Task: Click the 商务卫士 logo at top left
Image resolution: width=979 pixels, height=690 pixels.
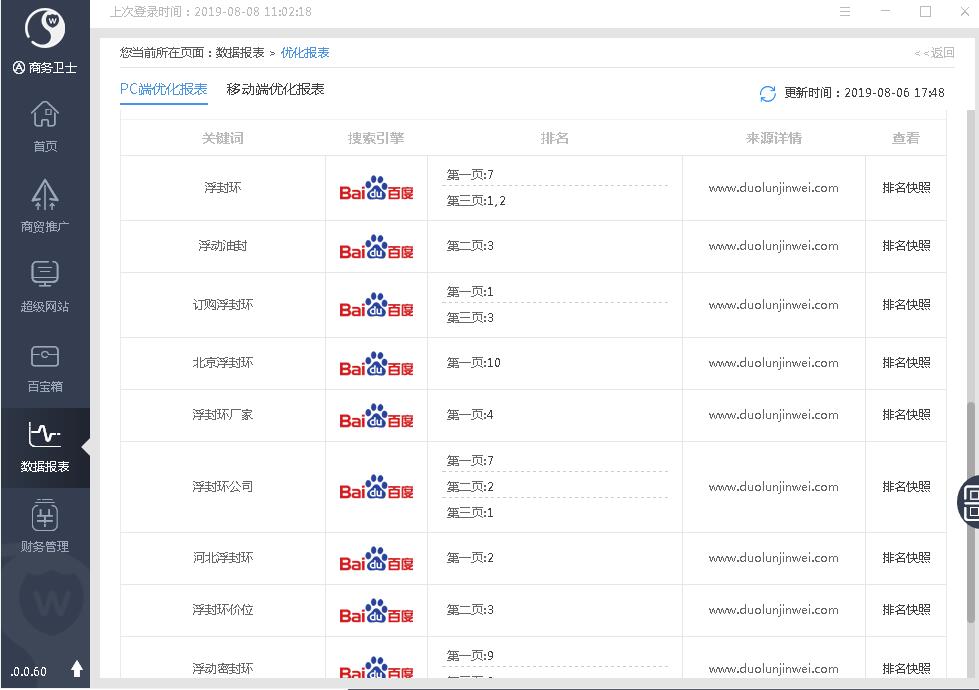Action: point(45,30)
